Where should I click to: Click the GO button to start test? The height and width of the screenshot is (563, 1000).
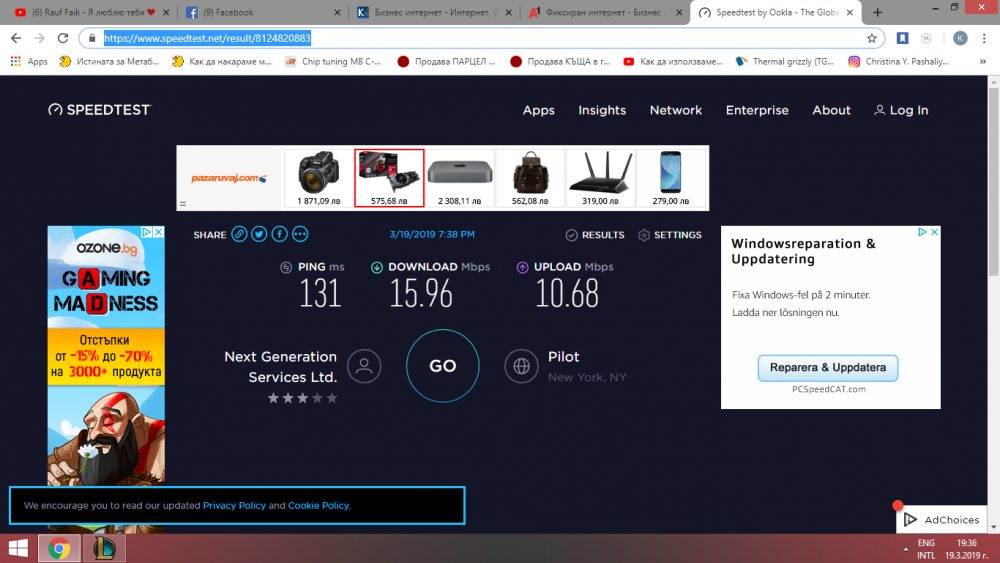(x=443, y=366)
